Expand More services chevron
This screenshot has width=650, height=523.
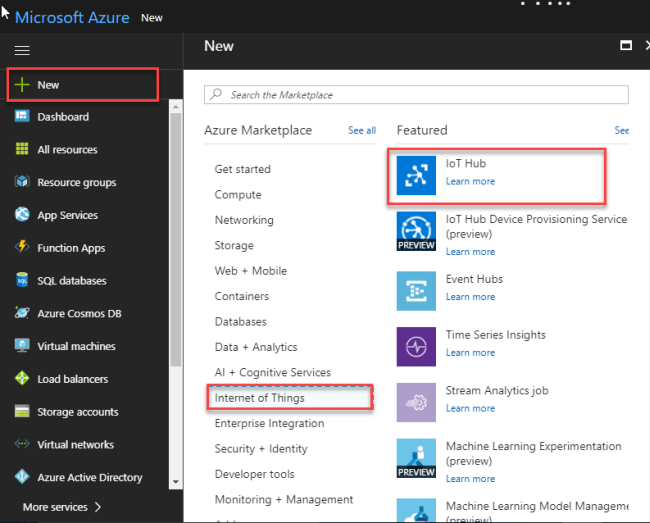[98, 507]
